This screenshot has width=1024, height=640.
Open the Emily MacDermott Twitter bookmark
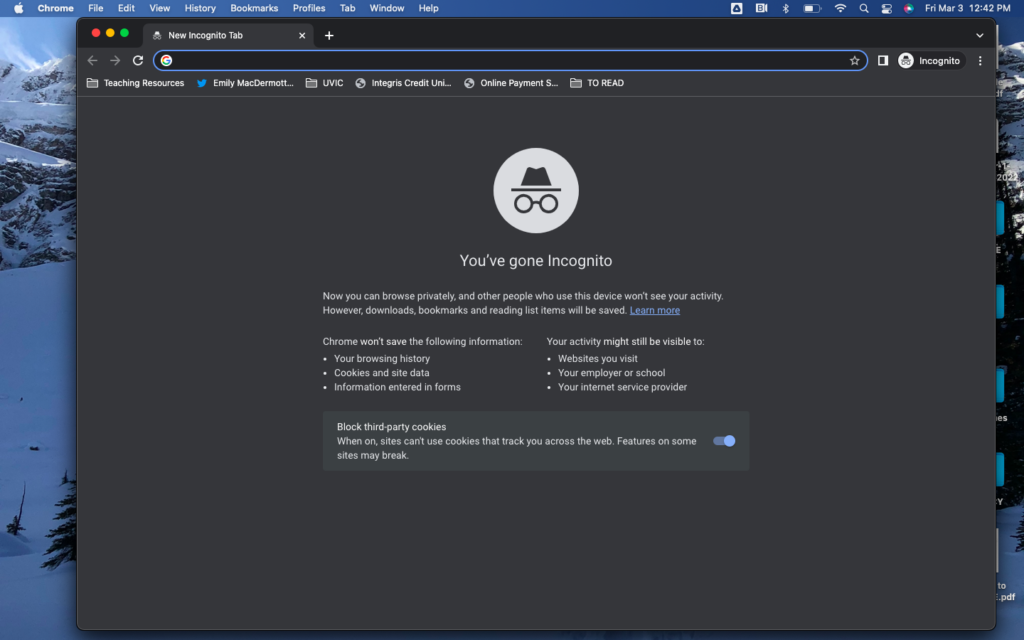point(245,83)
